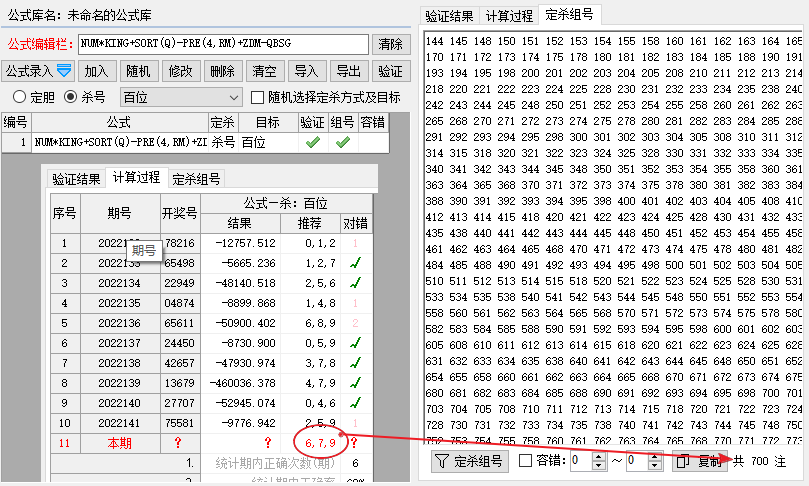Viewport: 809px width, 486px height.
Task: Click the 序号 column header
Action: (65, 213)
